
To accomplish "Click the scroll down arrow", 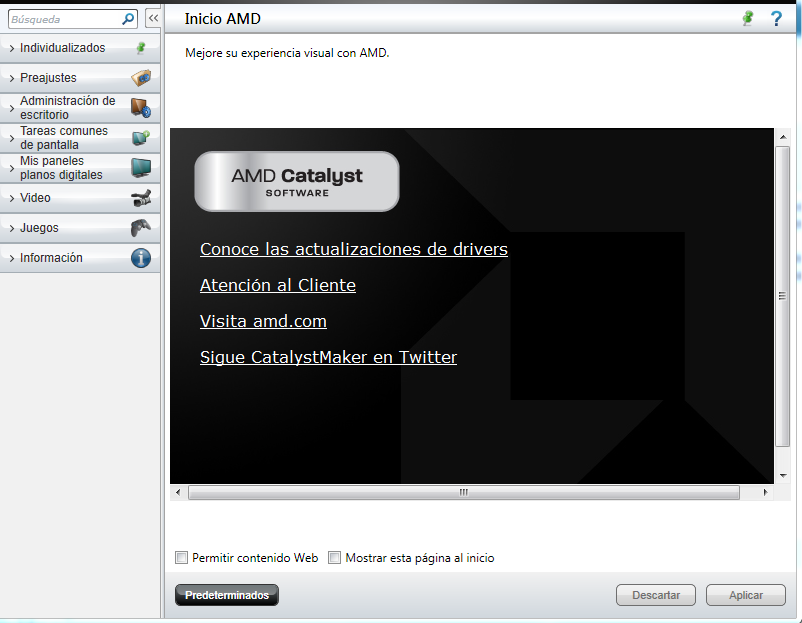I will click(783, 476).
